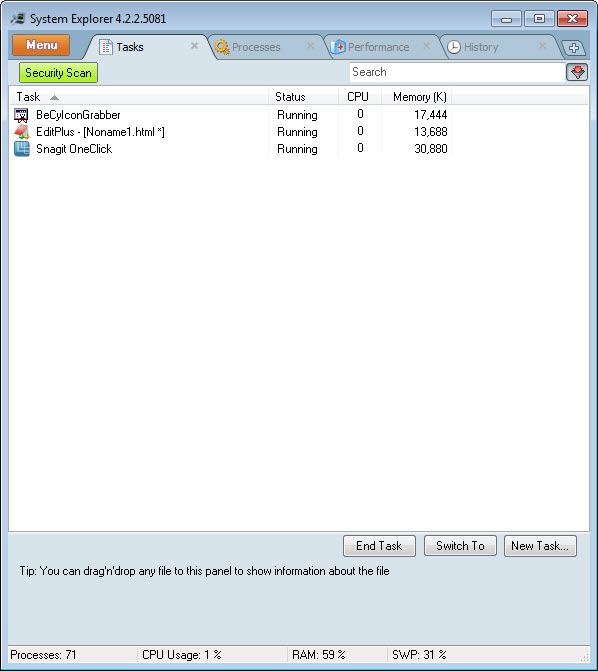Screen dimensions: 598x671
Task: Click the EditPlus task icon
Action: tap(21, 132)
